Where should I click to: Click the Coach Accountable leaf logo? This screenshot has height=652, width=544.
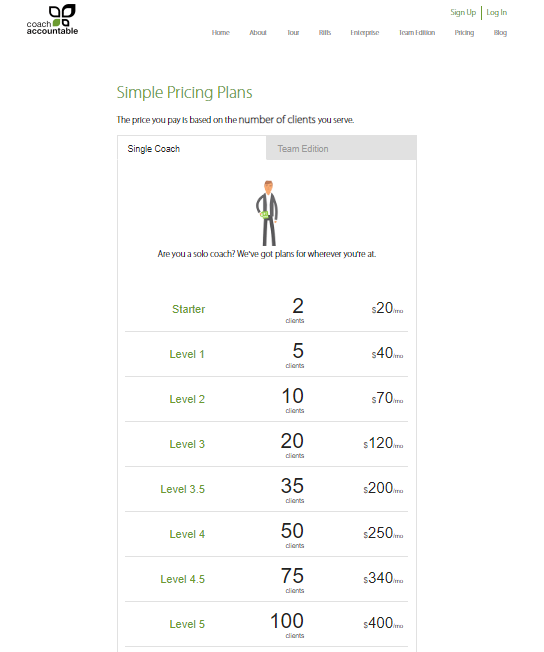pos(52,20)
